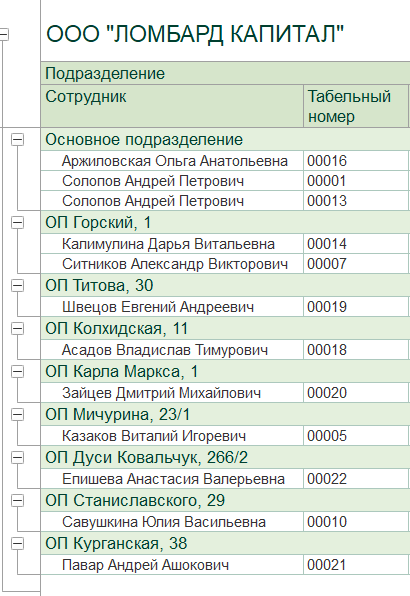Collapse the ОП Колхидская, 11 group

tap(17, 328)
